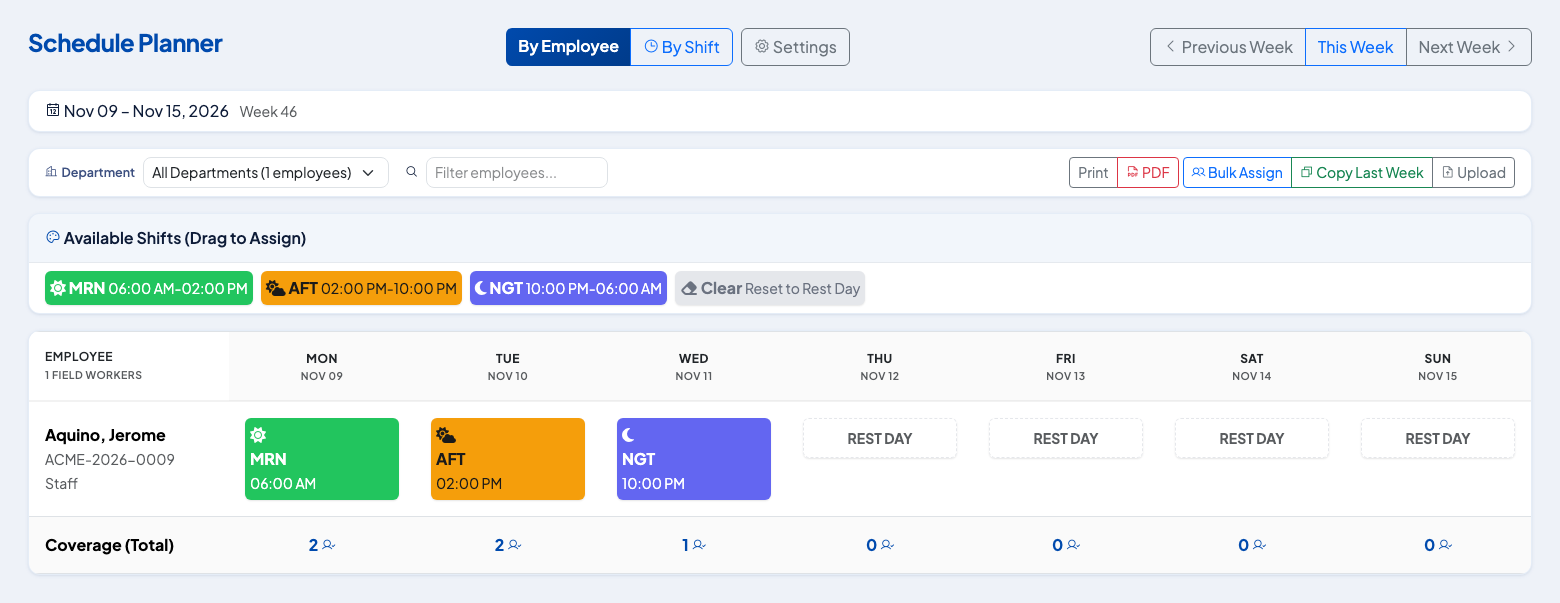Viewport: 1560px width, 603px height.
Task: Click the SUN Nov 15 column header
Action: 1438,367
